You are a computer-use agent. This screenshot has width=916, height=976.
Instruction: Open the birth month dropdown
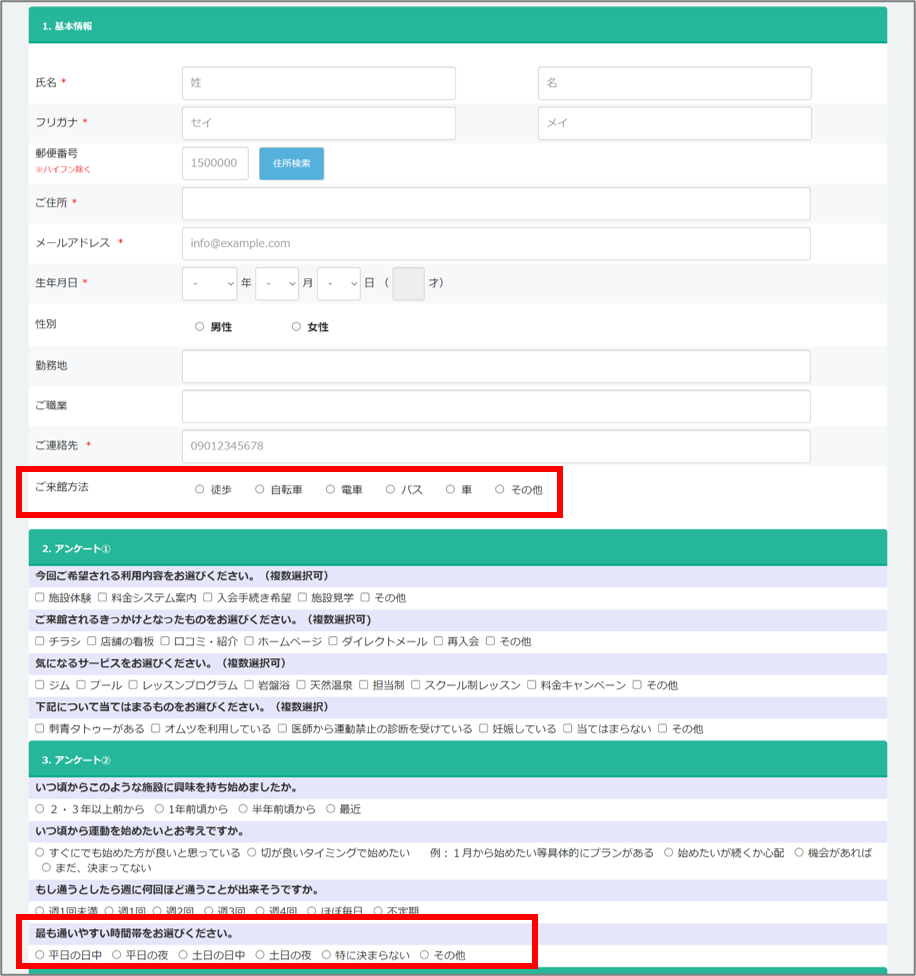(277, 284)
